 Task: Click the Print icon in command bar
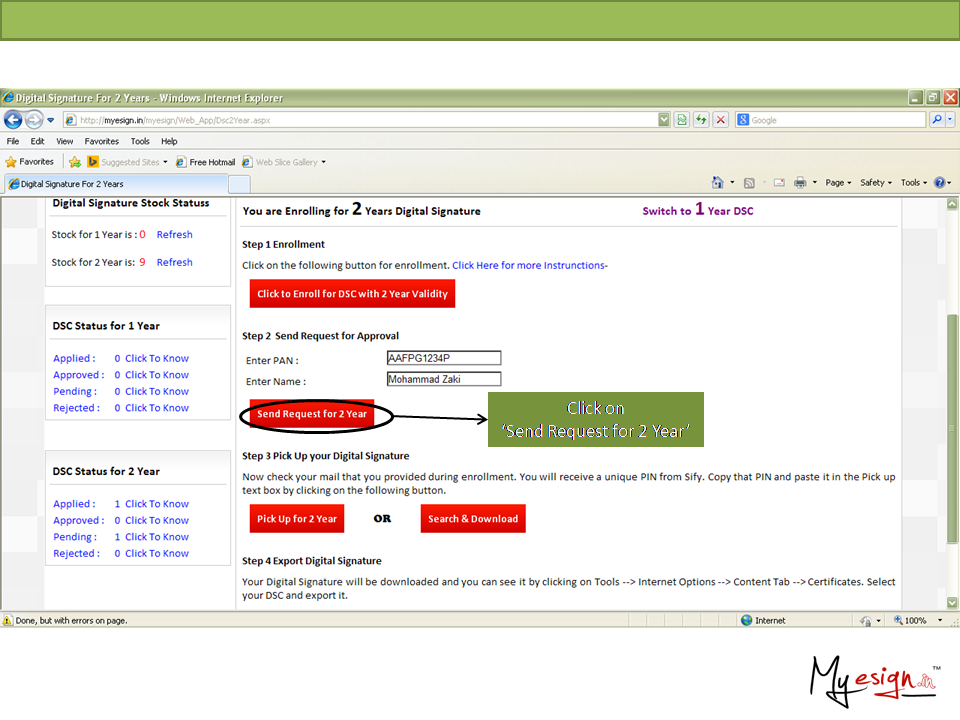800,183
